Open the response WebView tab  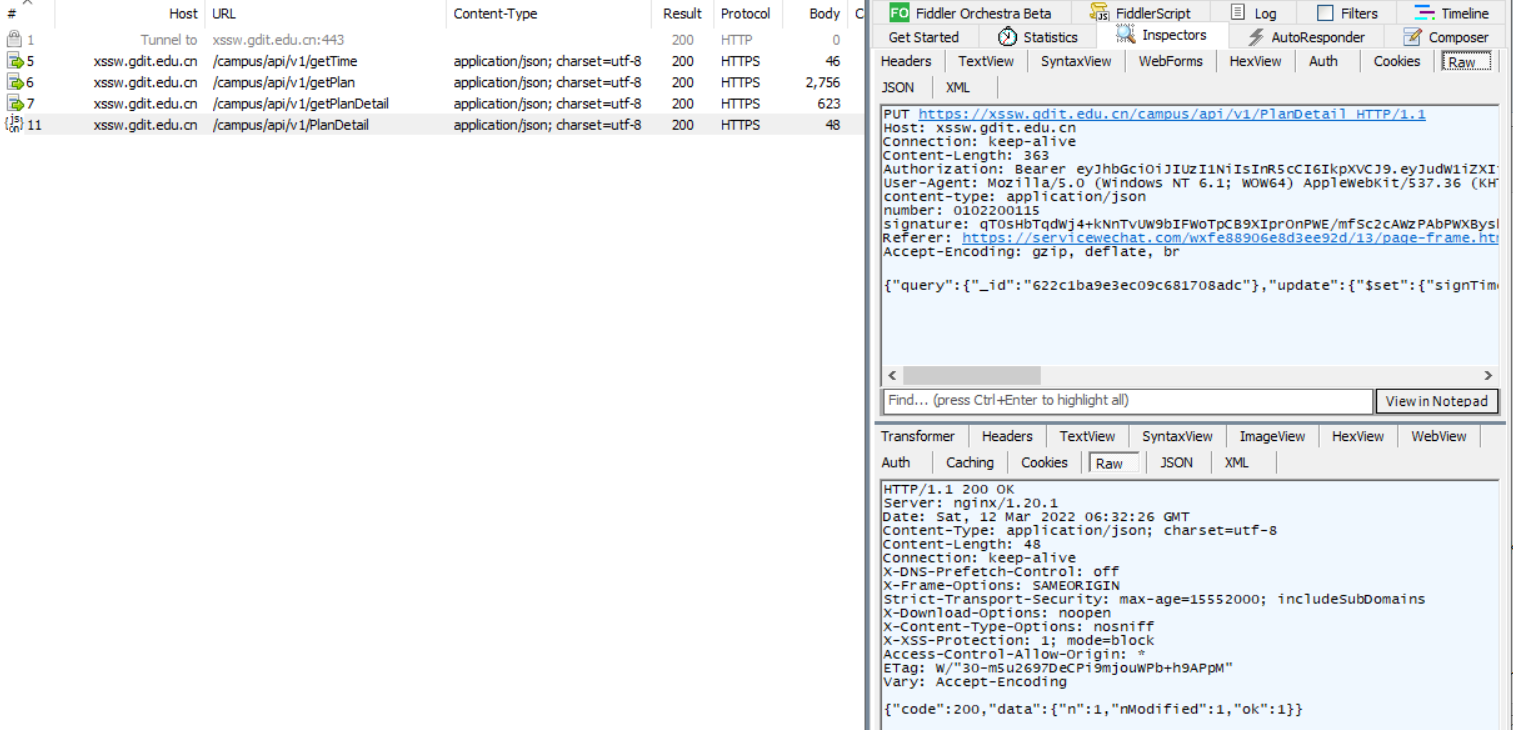tap(1438, 436)
